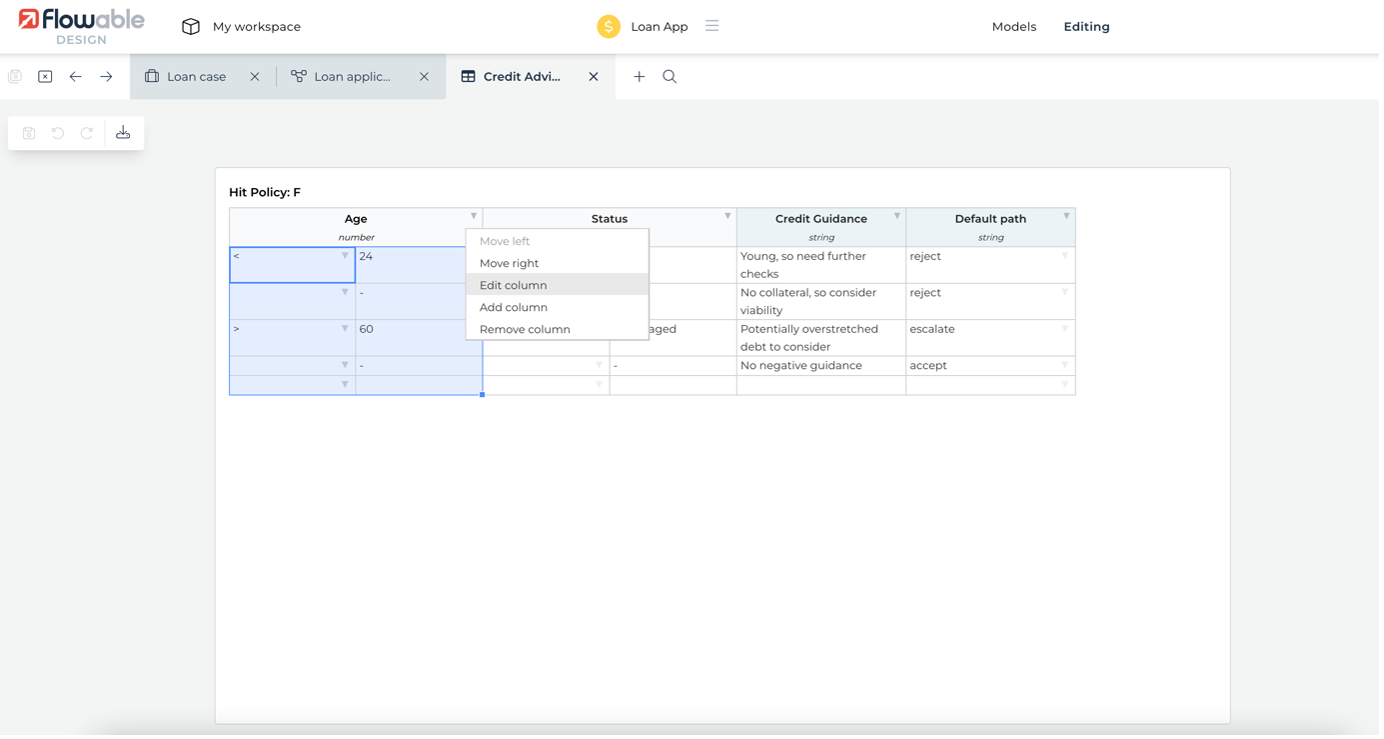Close the Credit Advi... tab
1384x739 pixels.
tap(593, 77)
